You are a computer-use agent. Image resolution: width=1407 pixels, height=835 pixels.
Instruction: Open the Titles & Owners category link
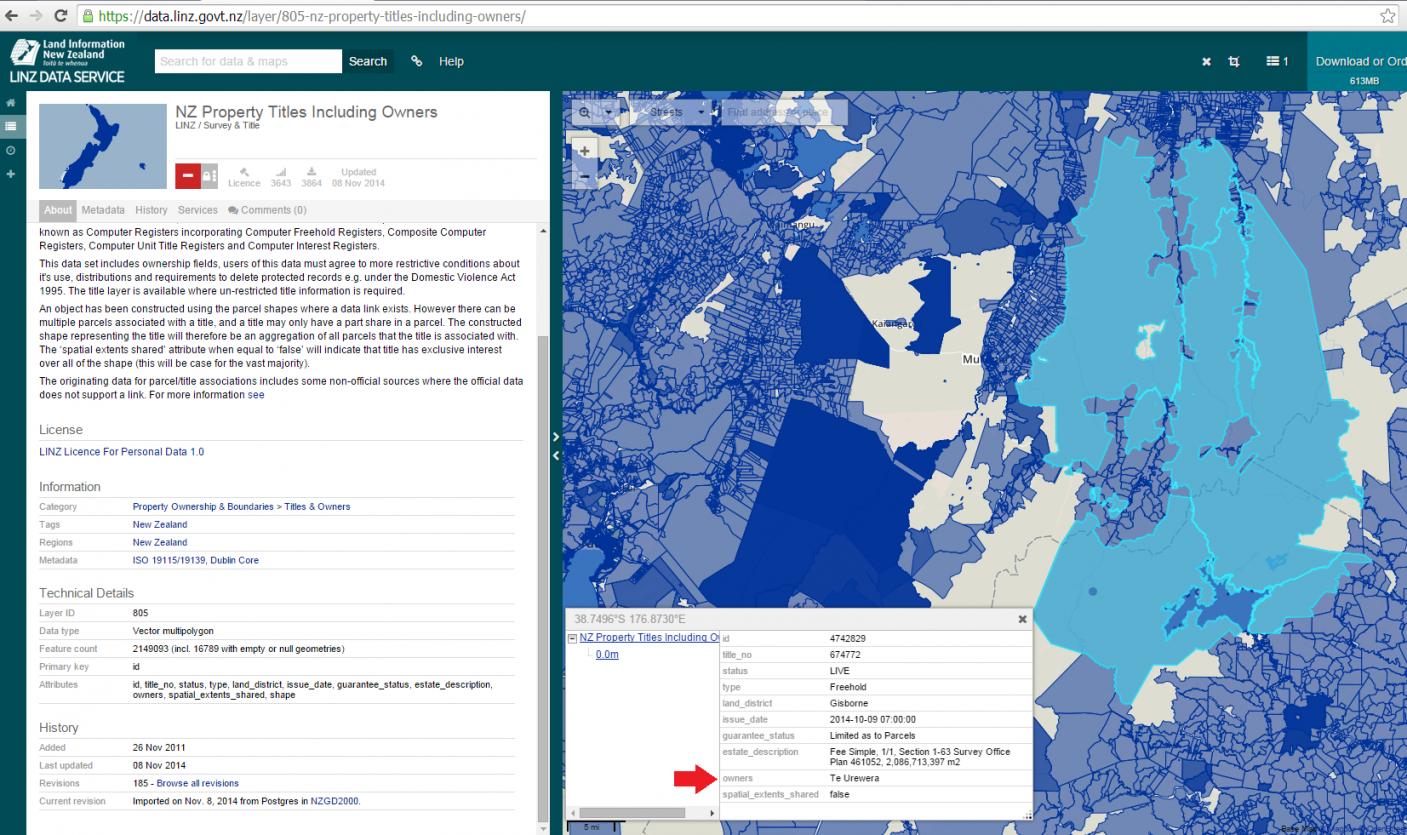point(317,507)
